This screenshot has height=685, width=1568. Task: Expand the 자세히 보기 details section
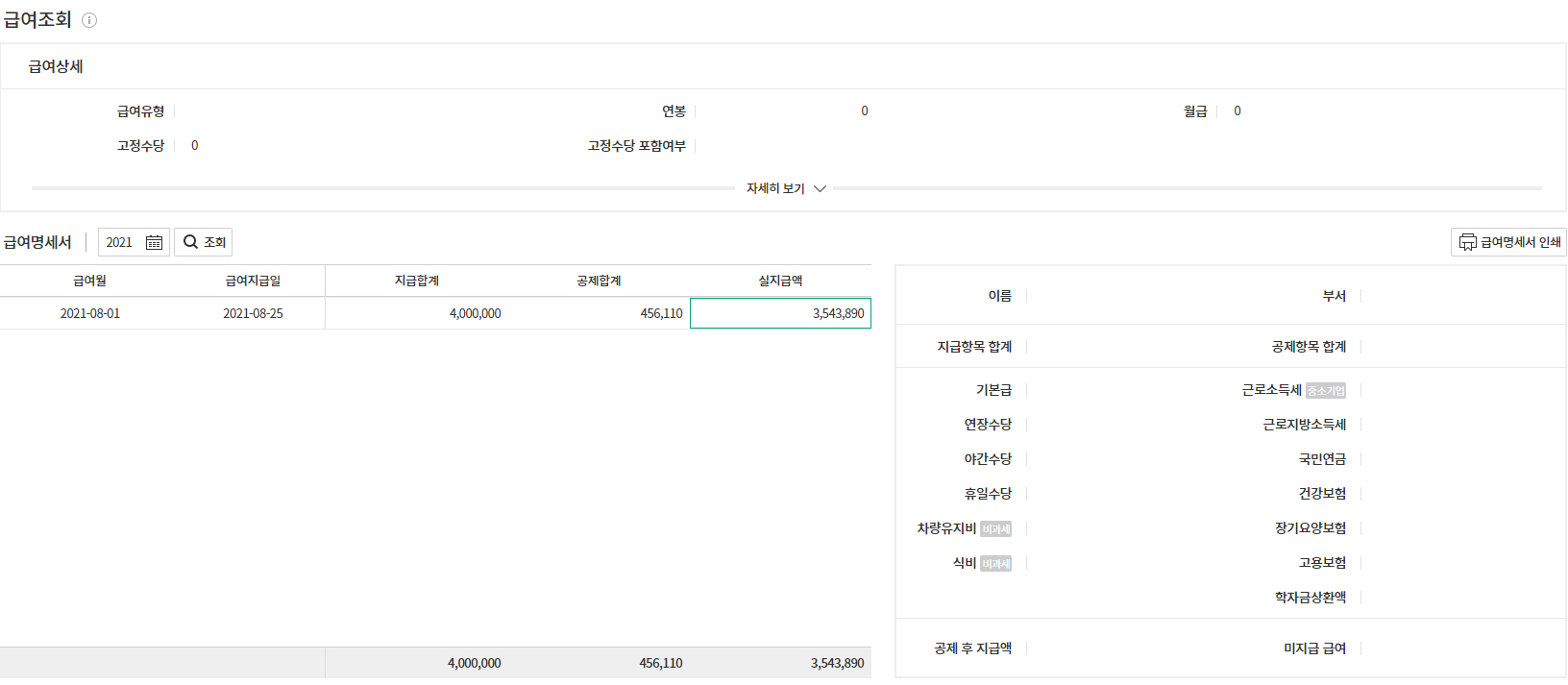click(785, 188)
